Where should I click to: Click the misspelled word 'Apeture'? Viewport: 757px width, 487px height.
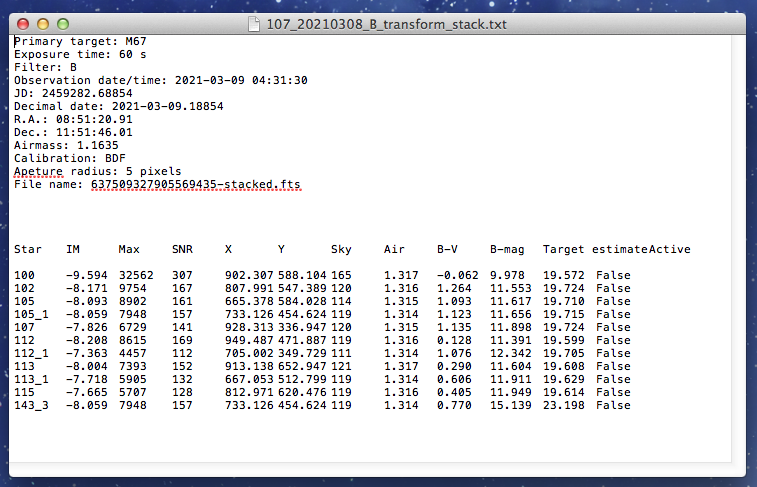pos(39,171)
